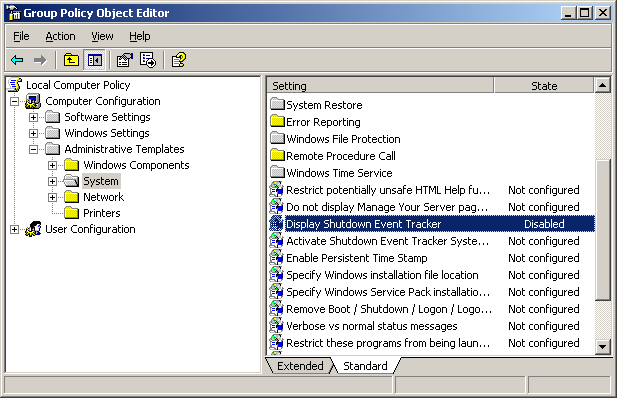Click the Windows Components folder icon
This screenshot has width=617, height=398.
71,165
